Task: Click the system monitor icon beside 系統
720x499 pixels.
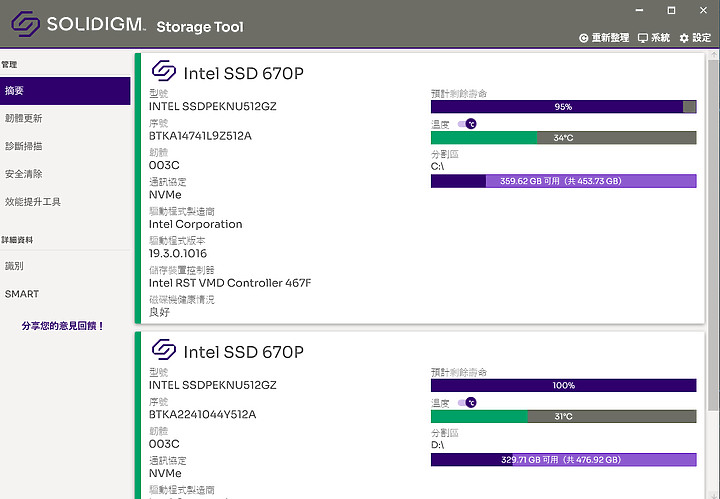Action: [x=643, y=38]
